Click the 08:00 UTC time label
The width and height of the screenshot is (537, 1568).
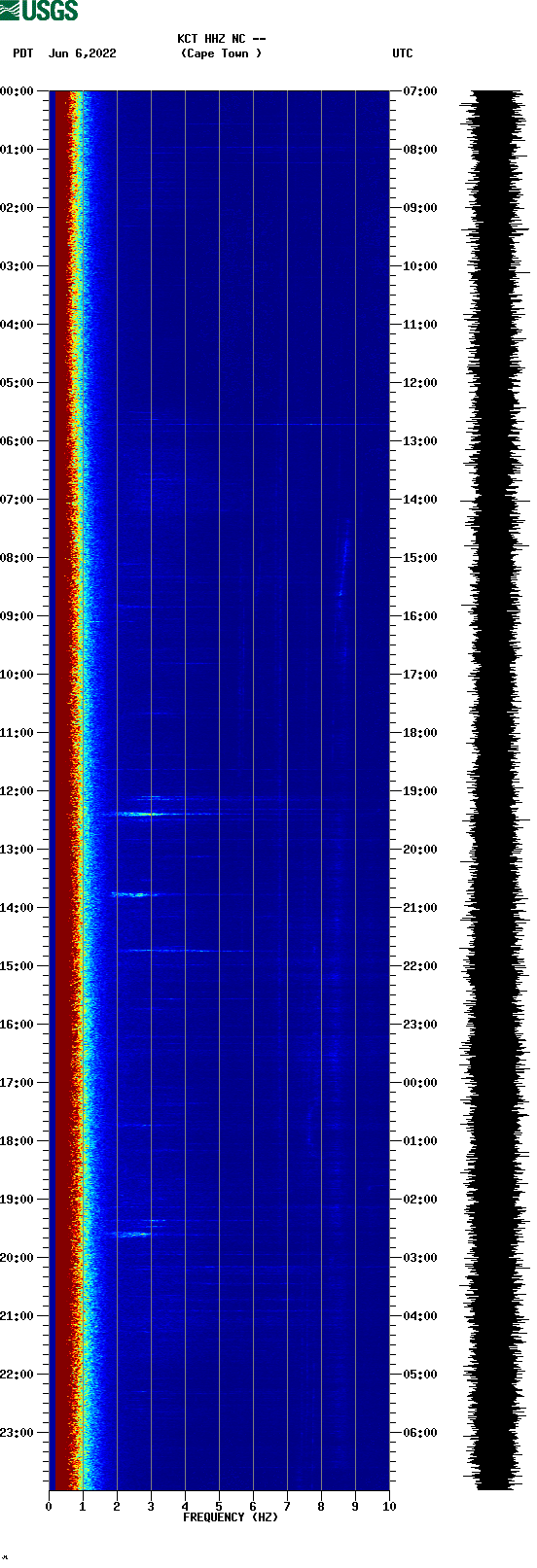(420, 150)
